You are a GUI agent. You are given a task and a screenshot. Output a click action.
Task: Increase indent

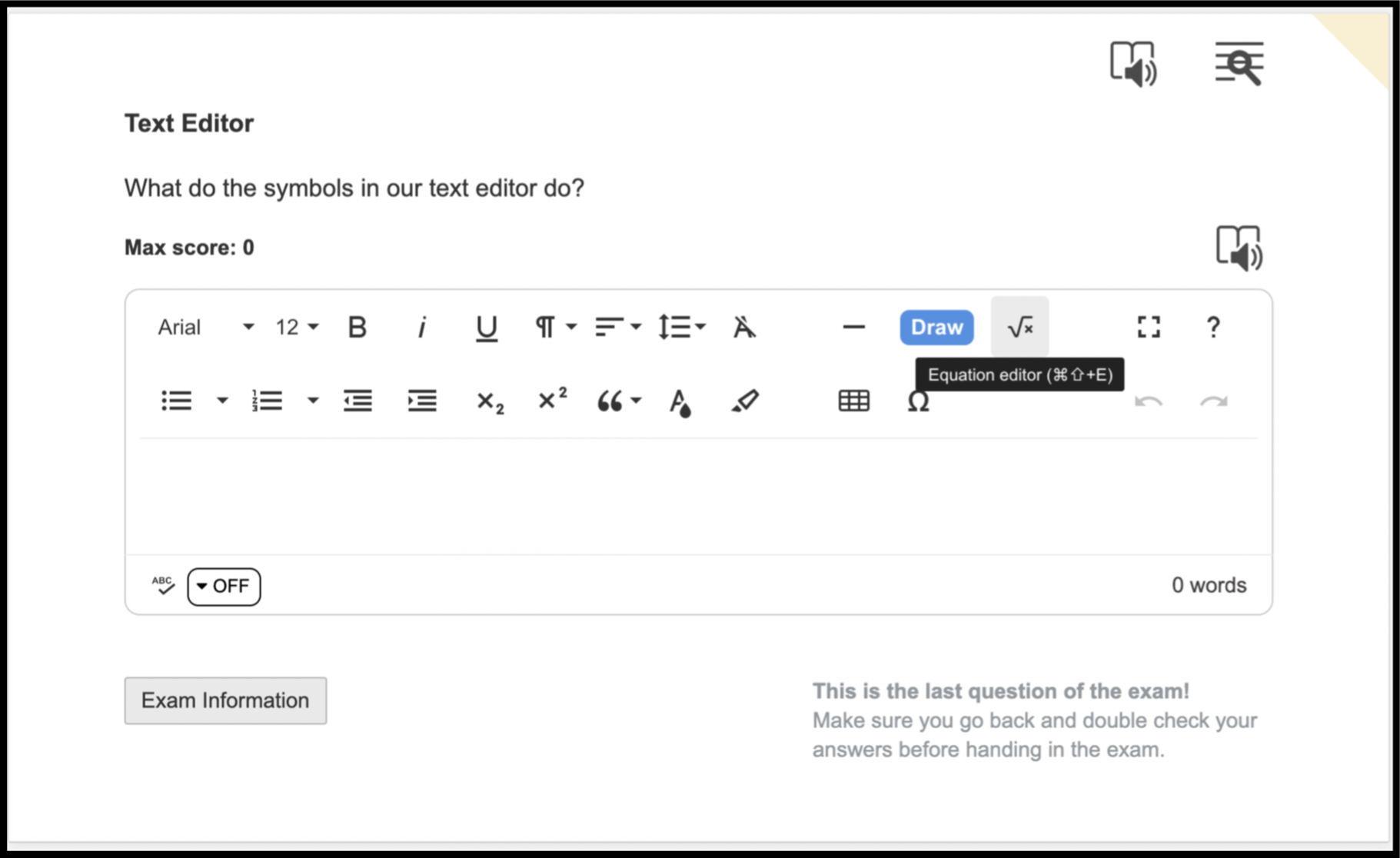(422, 401)
